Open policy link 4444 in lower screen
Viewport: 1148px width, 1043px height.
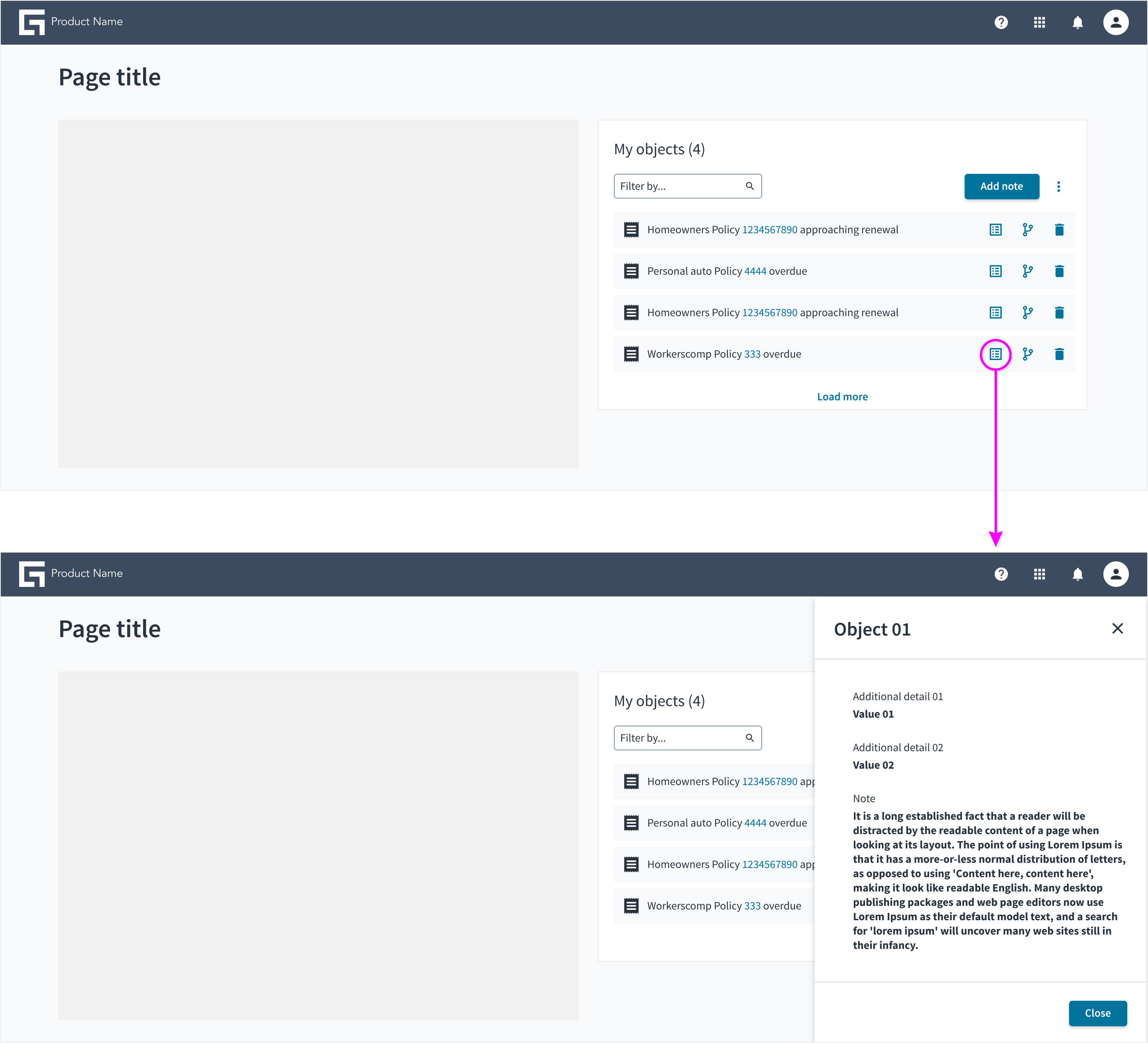(755, 823)
